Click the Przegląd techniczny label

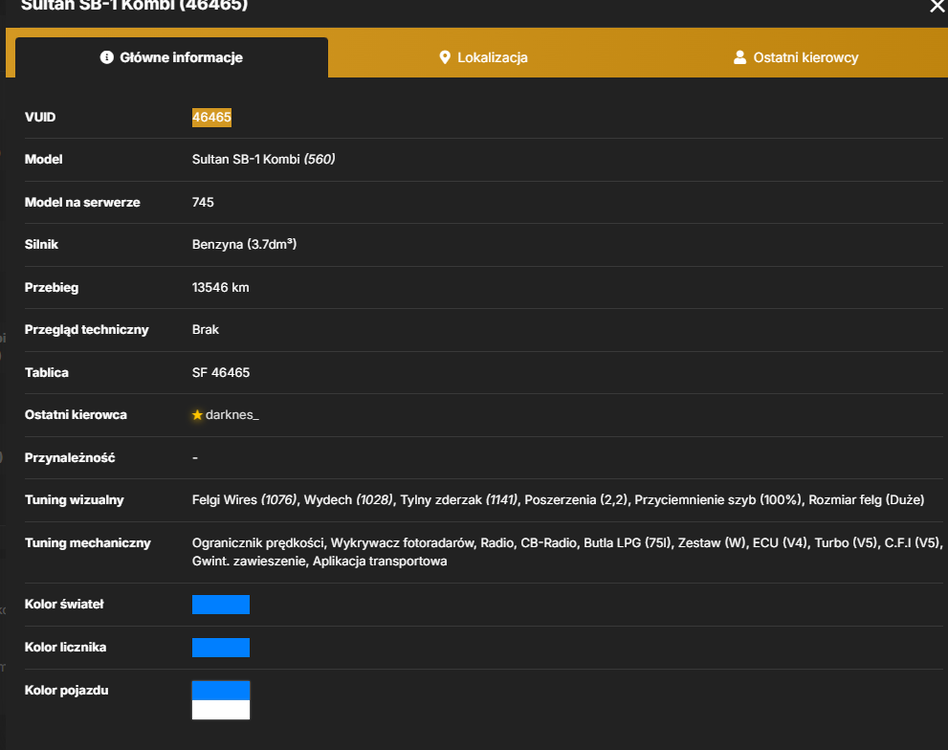tap(86, 330)
